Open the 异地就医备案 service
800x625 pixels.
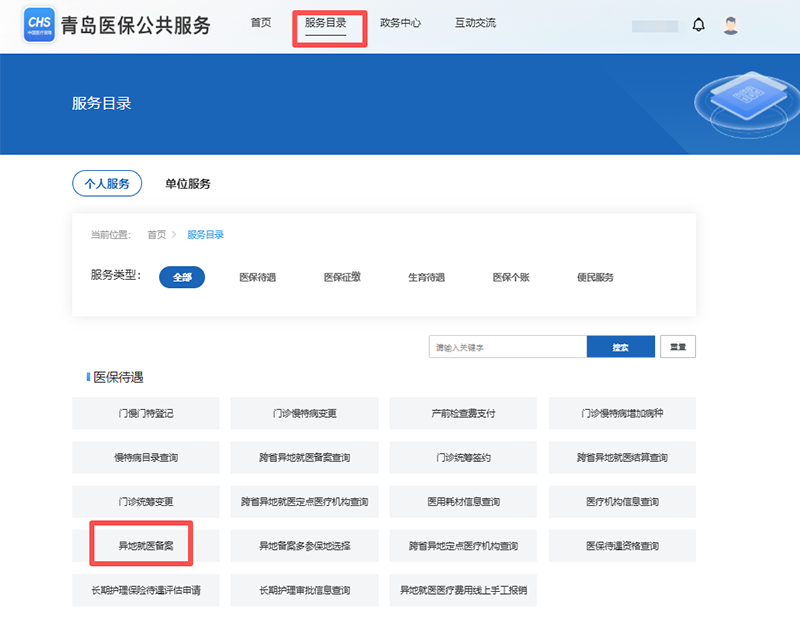coord(145,546)
